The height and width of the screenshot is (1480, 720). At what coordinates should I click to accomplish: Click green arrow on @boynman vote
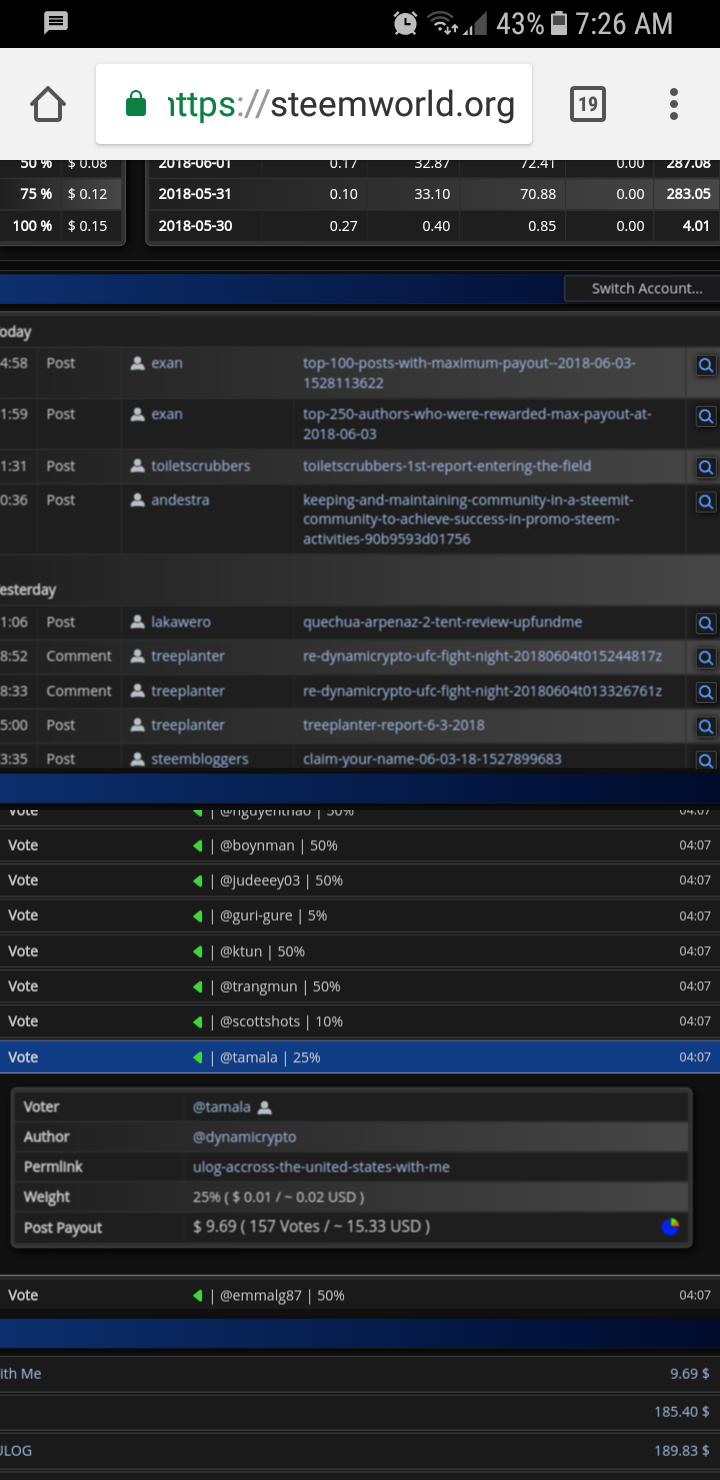tap(198, 846)
